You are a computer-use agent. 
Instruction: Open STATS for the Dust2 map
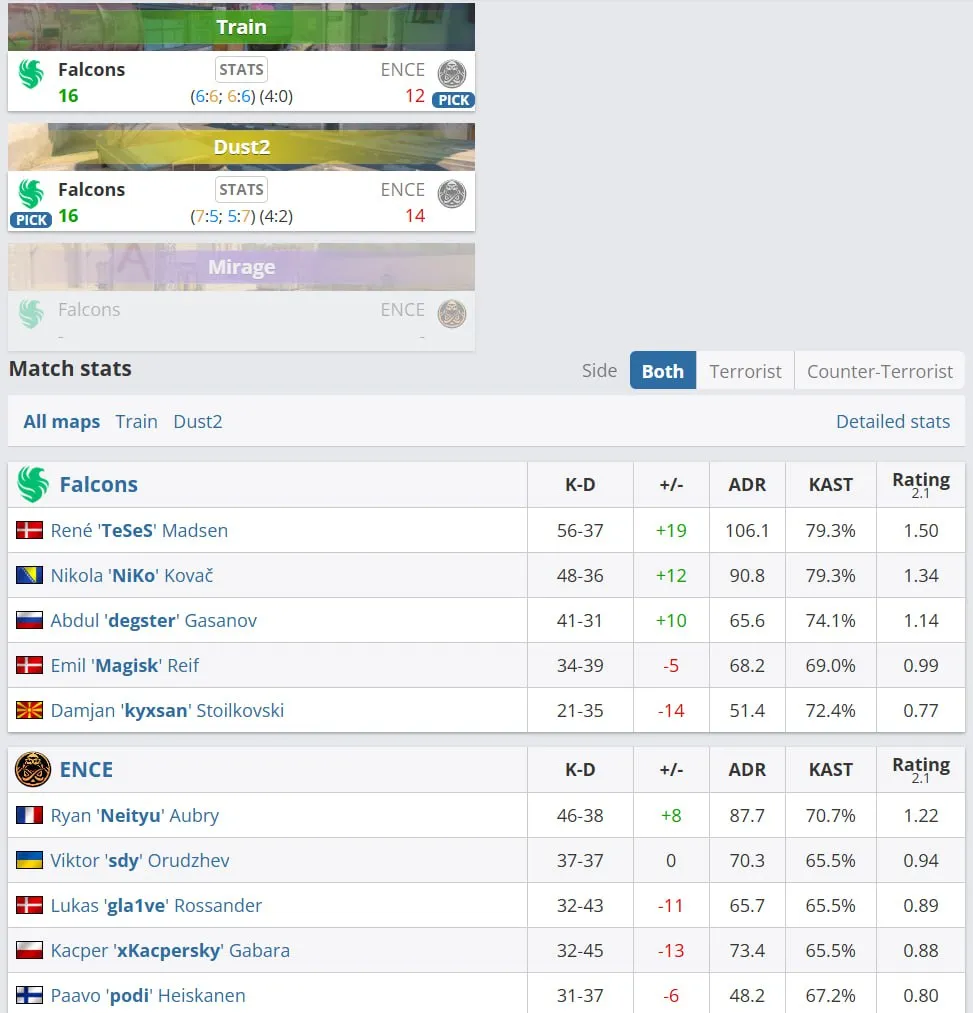[241, 190]
